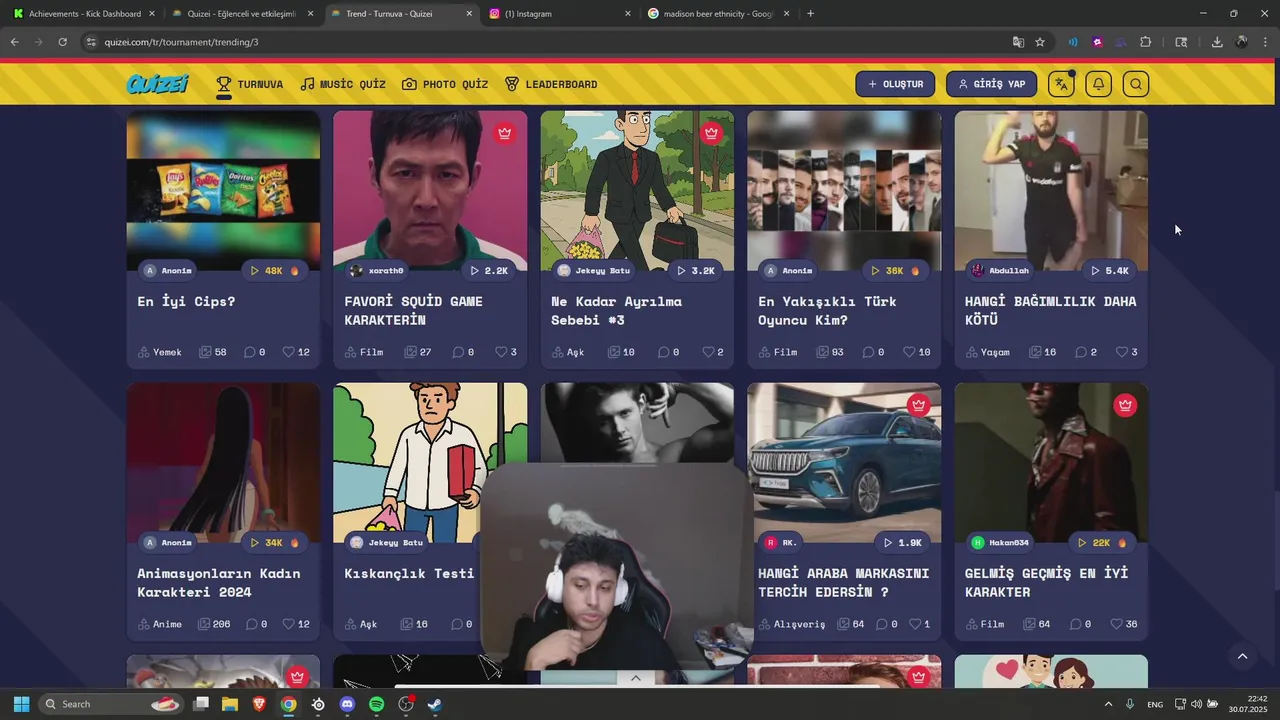
Task: Click the Windows taskbar Search box
Action: 112,704
